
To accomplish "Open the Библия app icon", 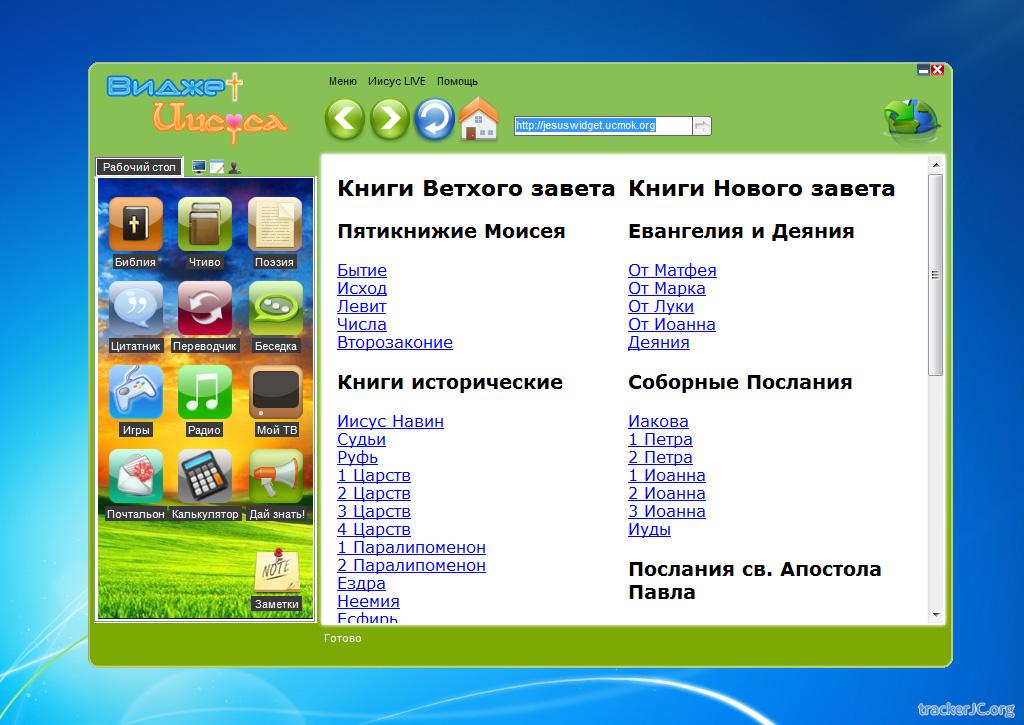I will 135,224.
